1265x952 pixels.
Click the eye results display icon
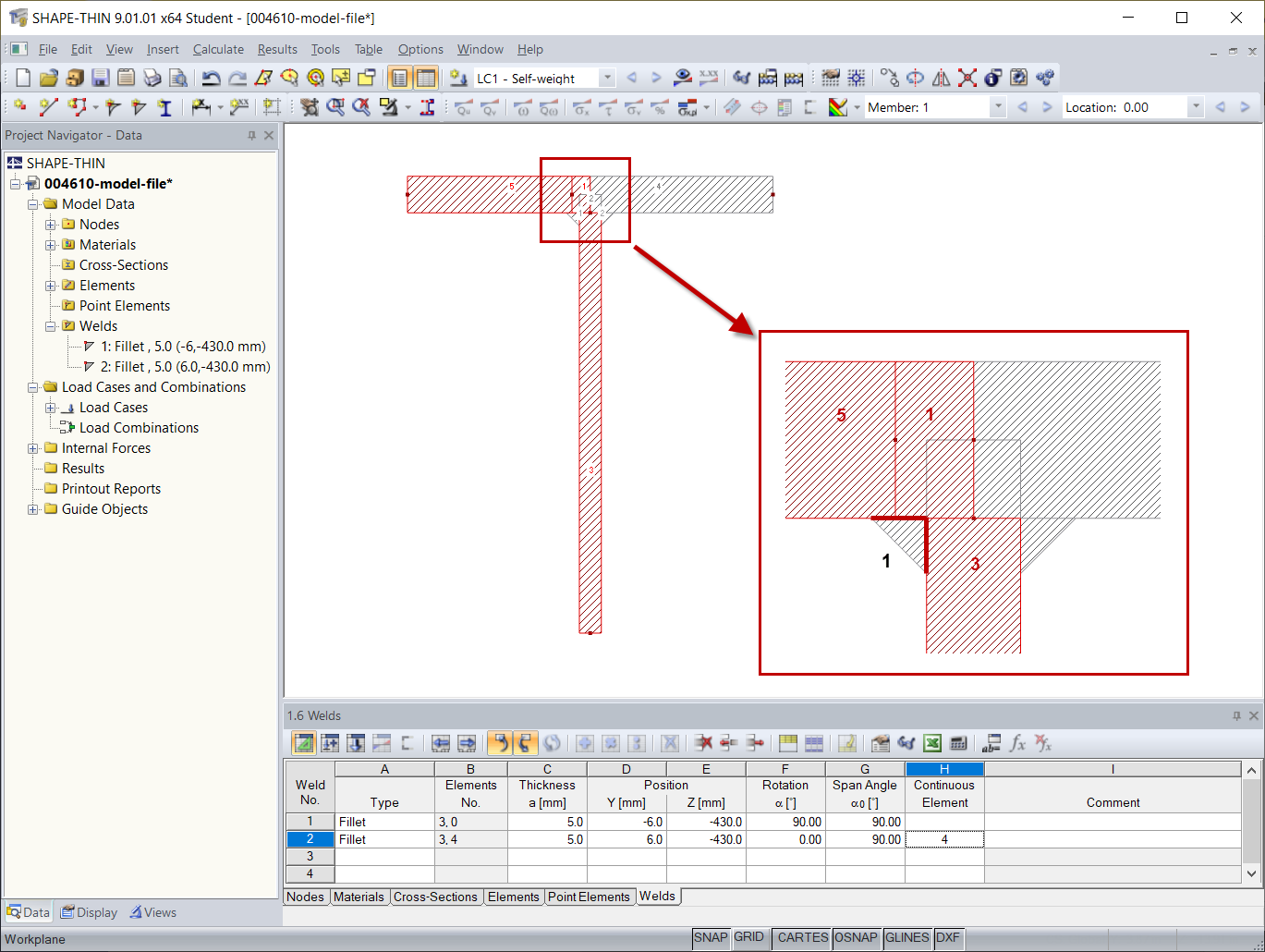(x=683, y=79)
